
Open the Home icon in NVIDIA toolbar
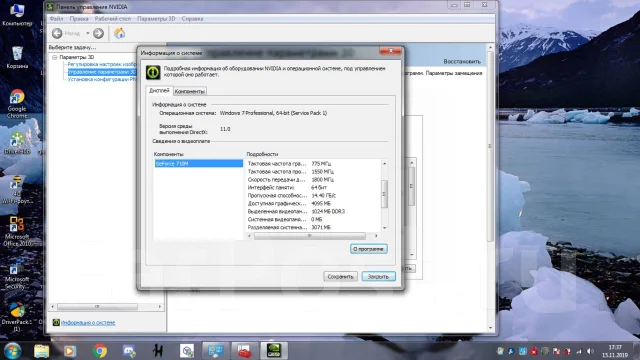pos(119,33)
